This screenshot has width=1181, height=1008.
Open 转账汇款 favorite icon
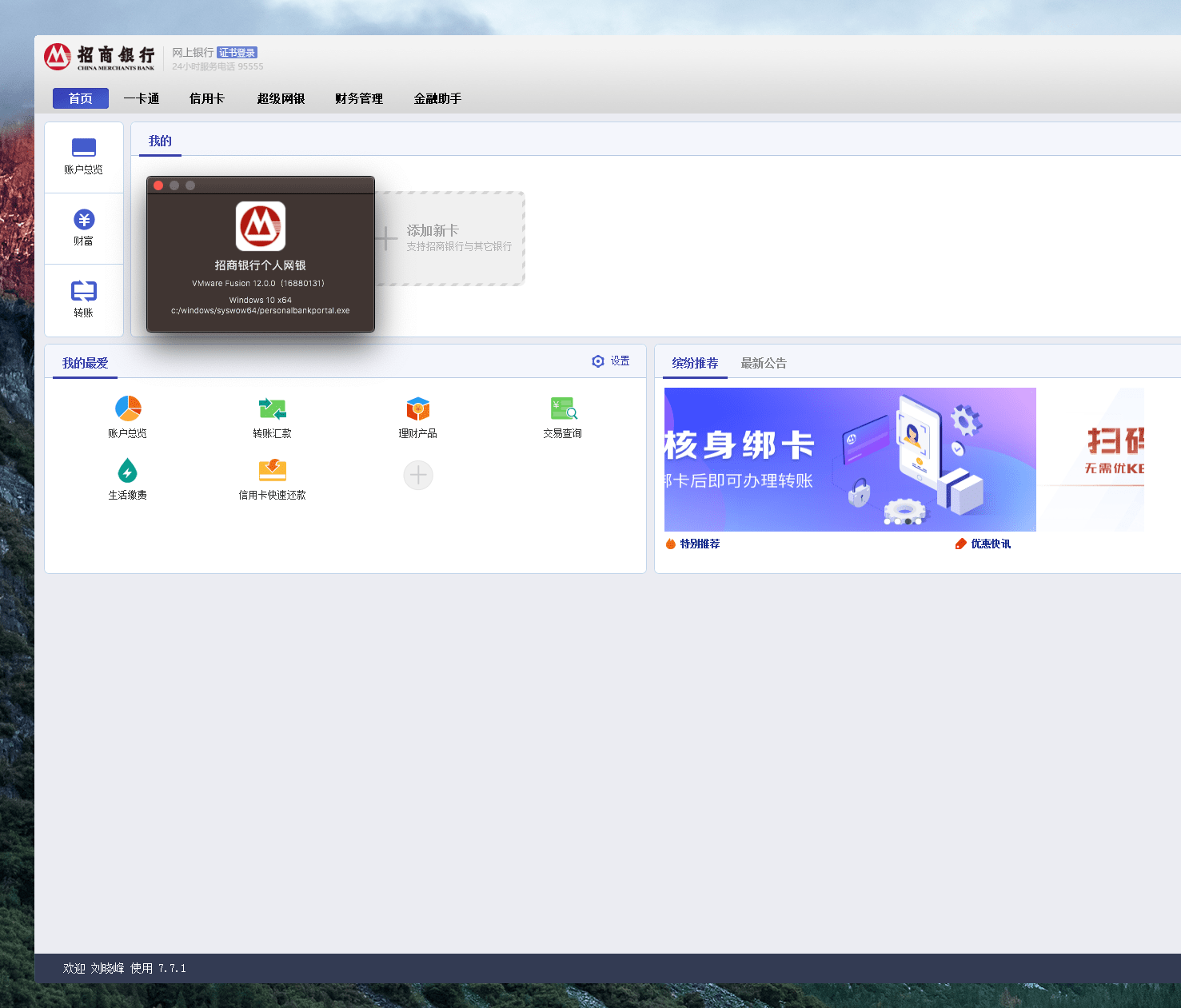coord(273,408)
